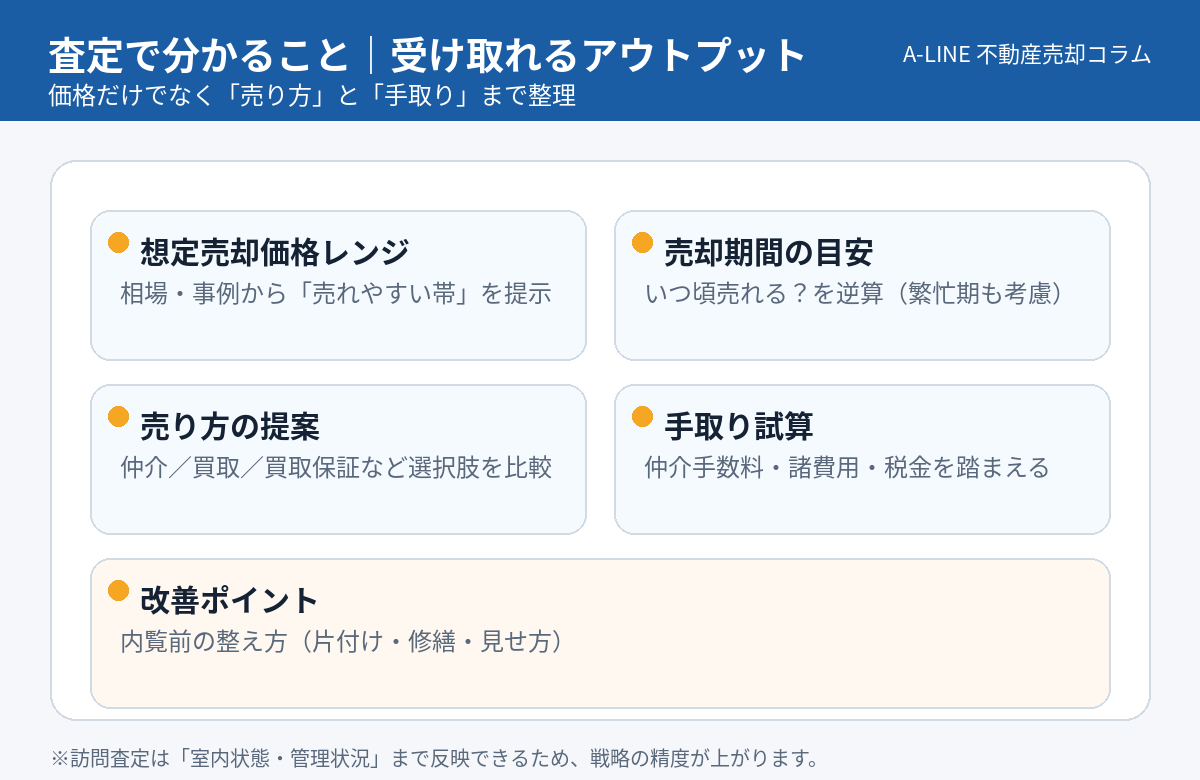Click the A-LINE 不動産売却コラム label
This screenshot has height=780, width=1200.
click(x=1026, y=55)
